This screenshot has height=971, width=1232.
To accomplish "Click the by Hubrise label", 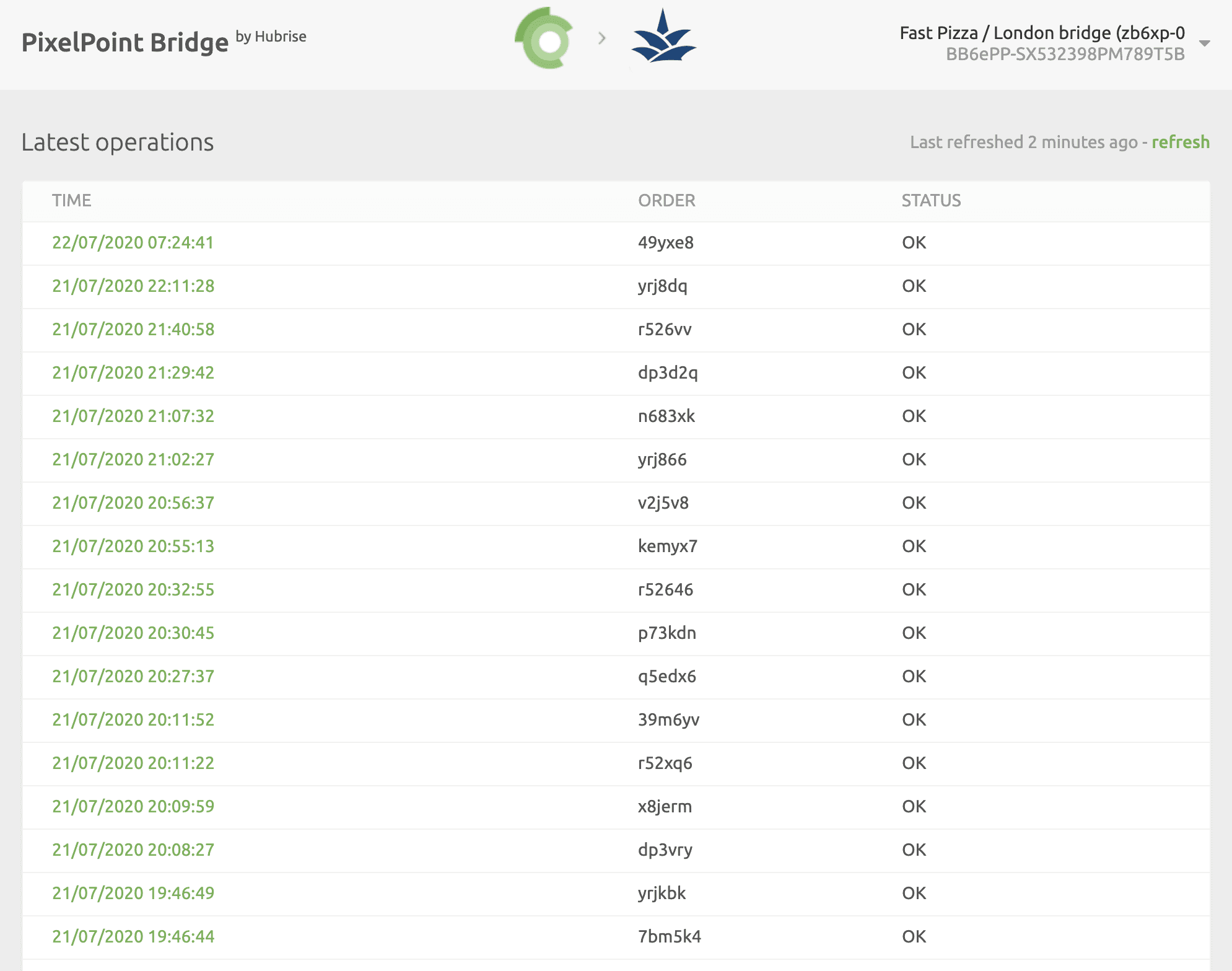I will 271,37.
